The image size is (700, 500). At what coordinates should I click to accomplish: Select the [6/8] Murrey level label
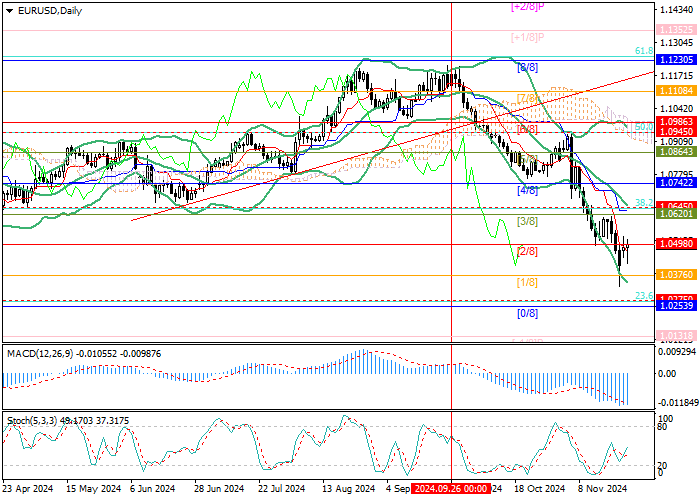tap(527, 129)
